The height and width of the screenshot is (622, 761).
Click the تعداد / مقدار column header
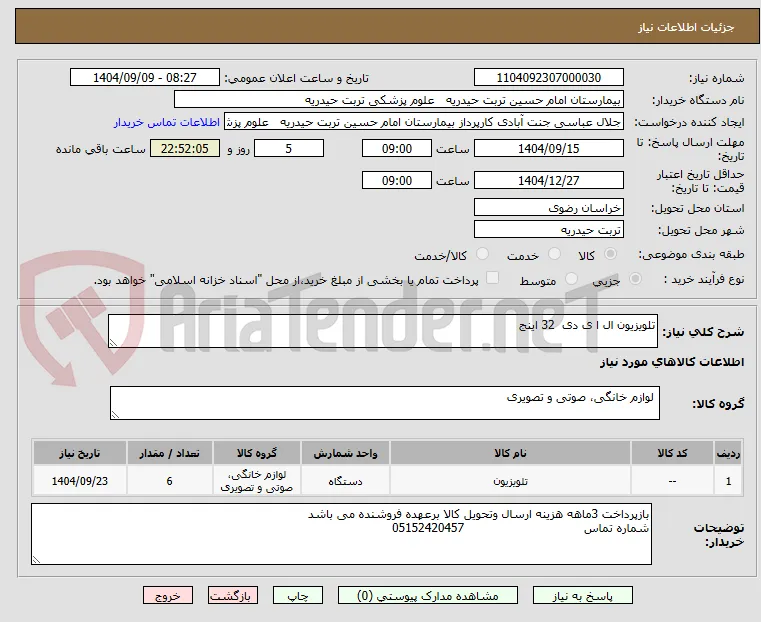[x=169, y=453]
